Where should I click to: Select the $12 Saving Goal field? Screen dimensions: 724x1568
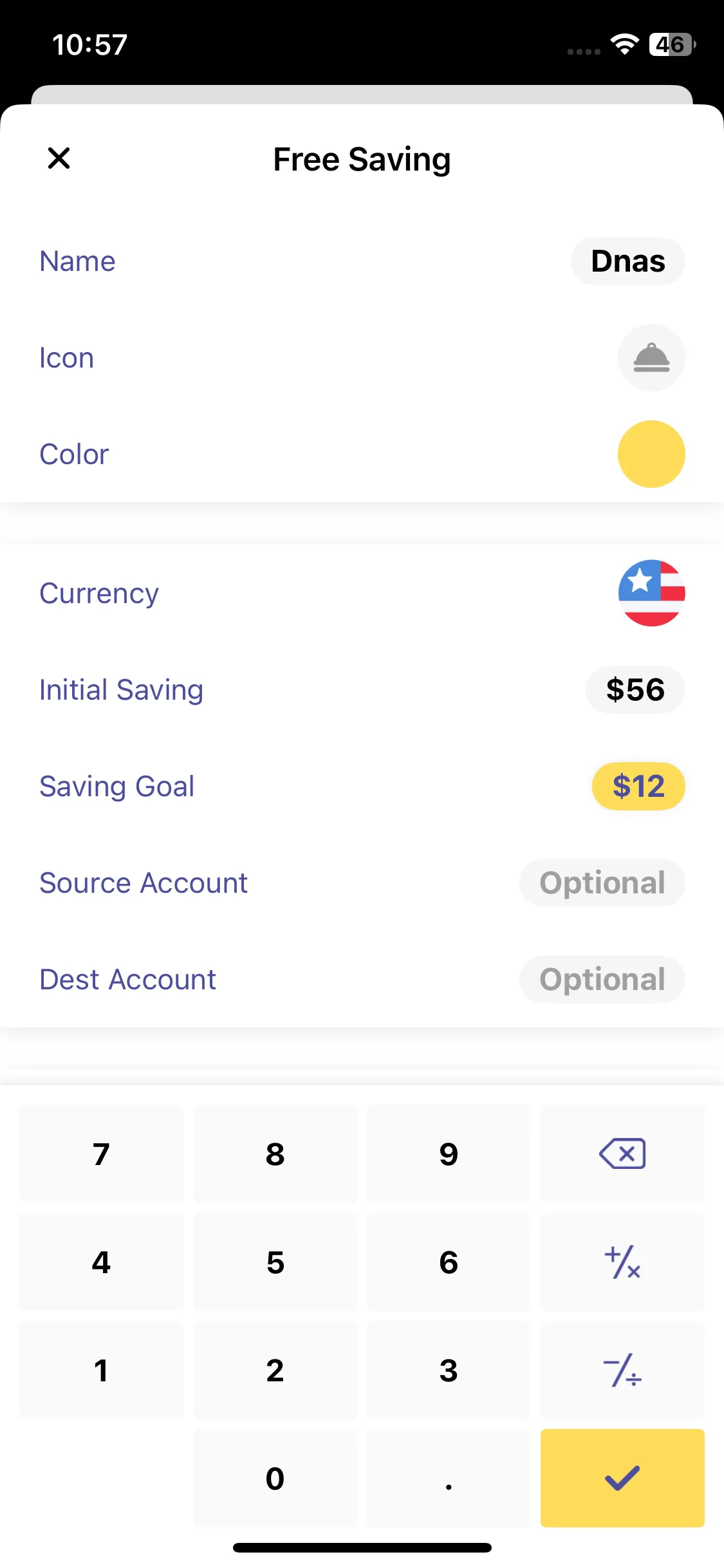pyautogui.click(x=638, y=786)
